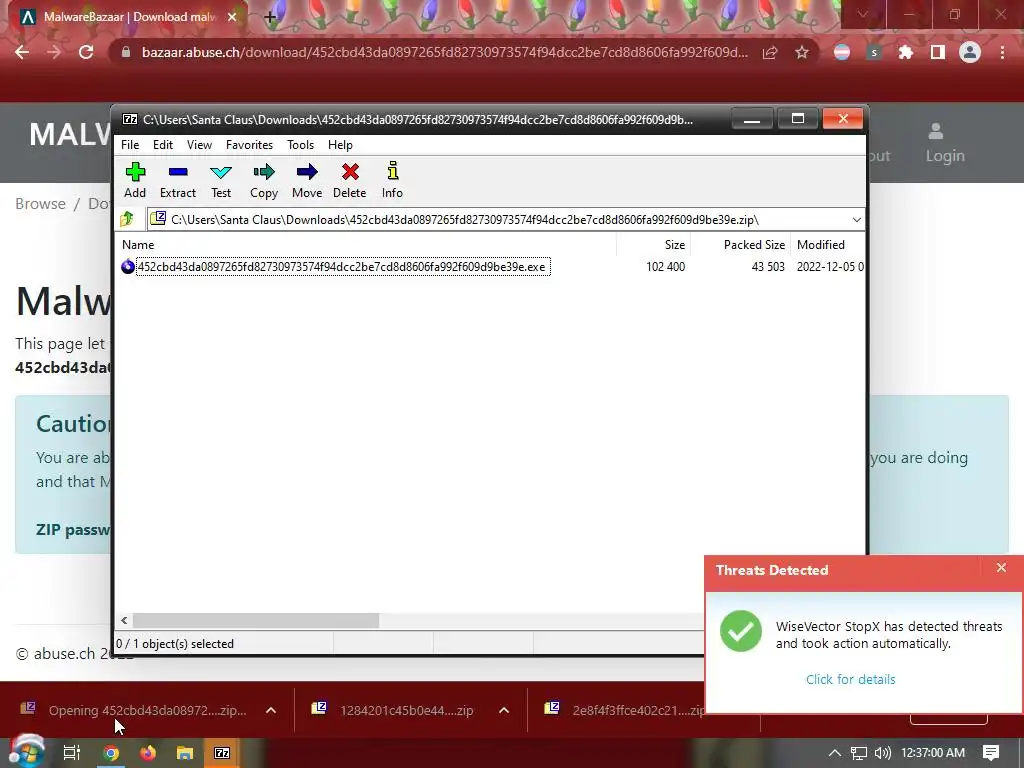This screenshot has height=768, width=1024.
Task: Open Chrome's three-dot menu
Action: click(x=1002, y=52)
